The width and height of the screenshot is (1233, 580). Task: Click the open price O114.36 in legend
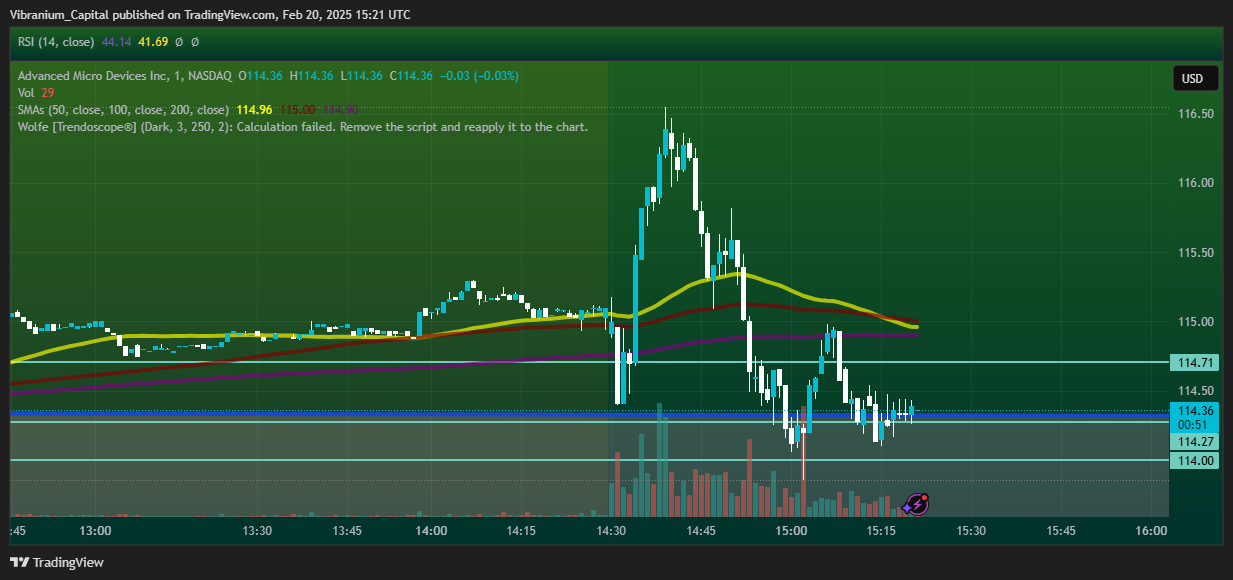[x=260, y=76]
